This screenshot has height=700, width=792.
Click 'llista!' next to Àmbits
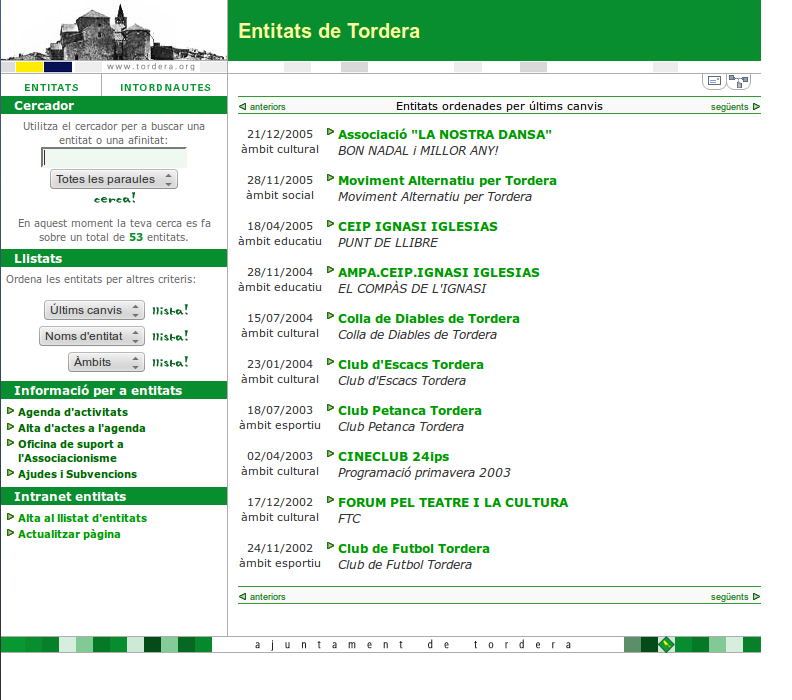pos(170,362)
